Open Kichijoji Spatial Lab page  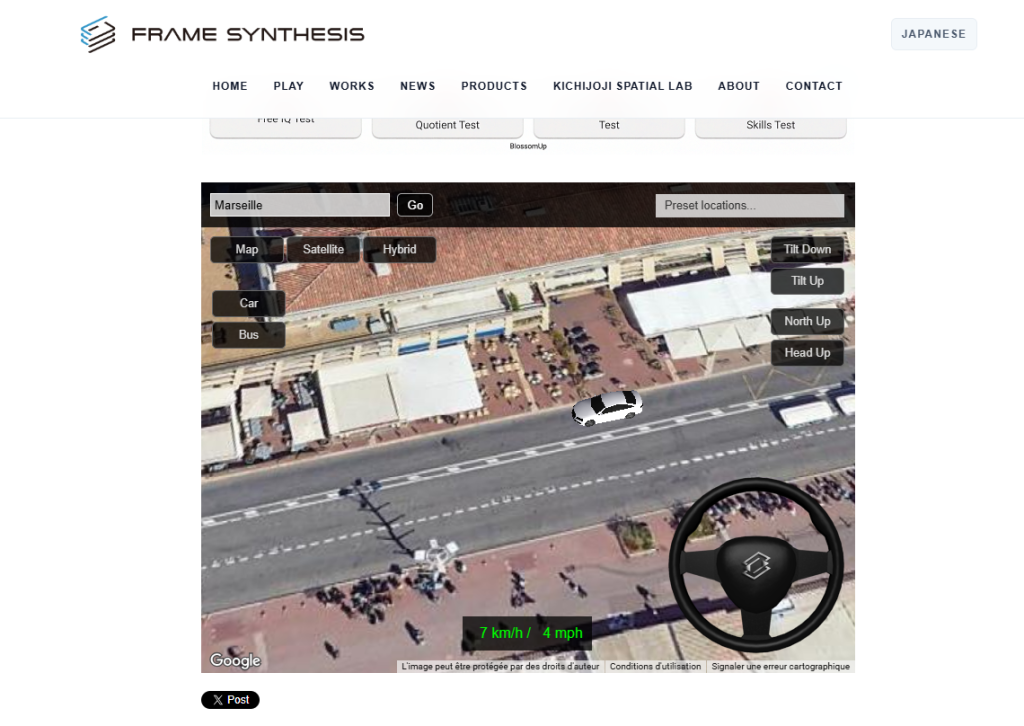[622, 86]
